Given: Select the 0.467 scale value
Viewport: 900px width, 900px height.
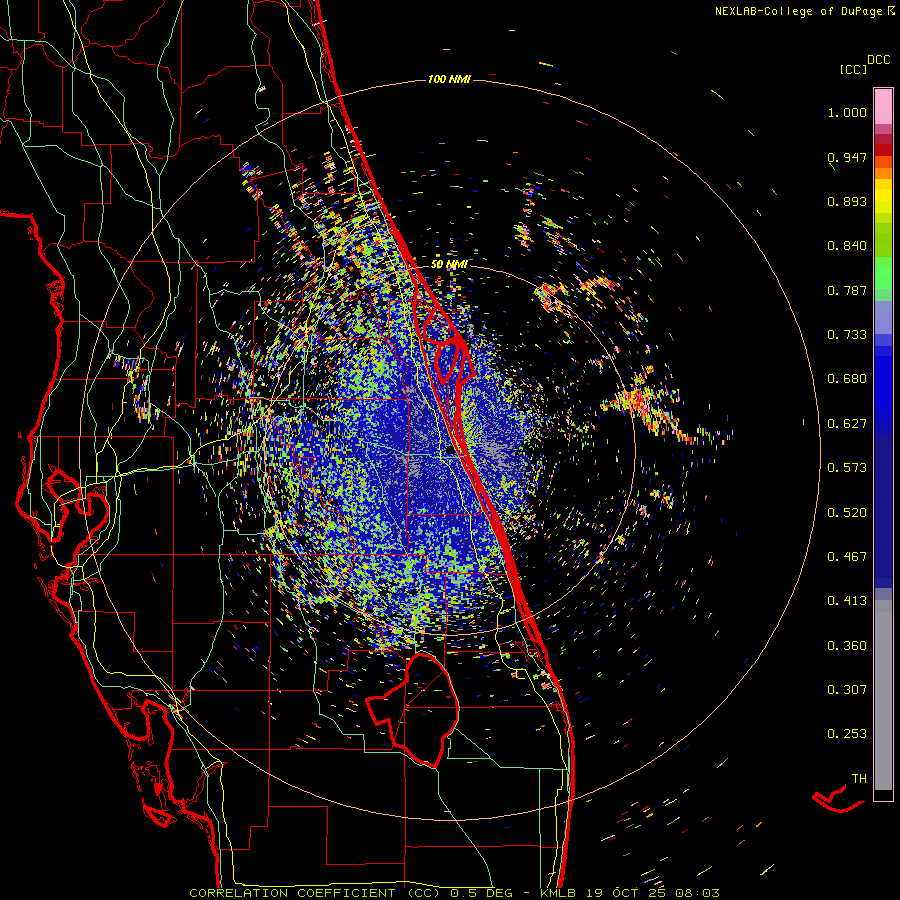Looking at the screenshot, I should 847,557.
